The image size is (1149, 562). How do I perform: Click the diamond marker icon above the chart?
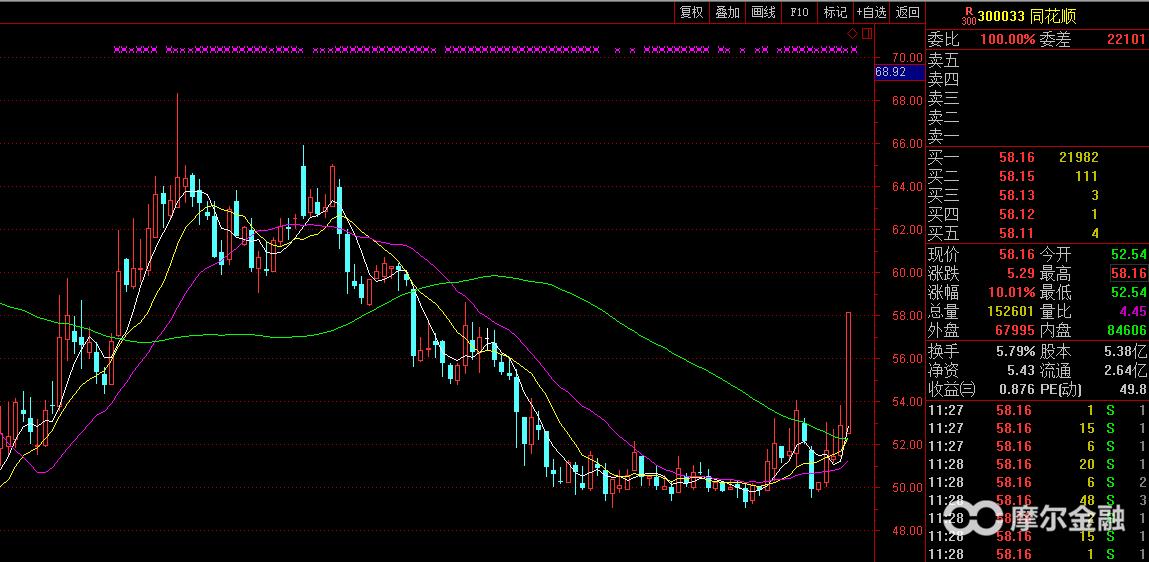852,34
